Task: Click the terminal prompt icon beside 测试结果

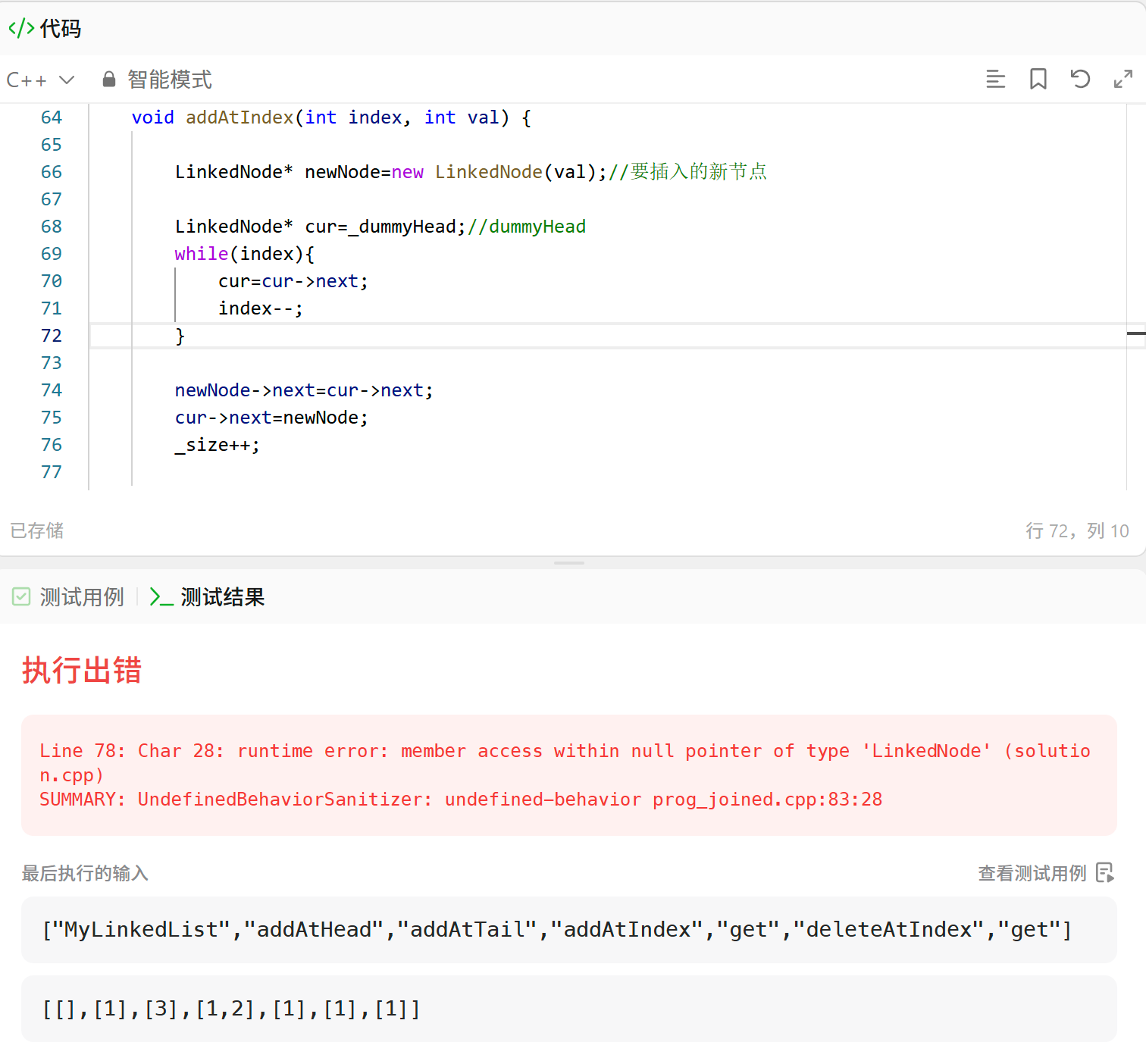Action: coord(161,597)
